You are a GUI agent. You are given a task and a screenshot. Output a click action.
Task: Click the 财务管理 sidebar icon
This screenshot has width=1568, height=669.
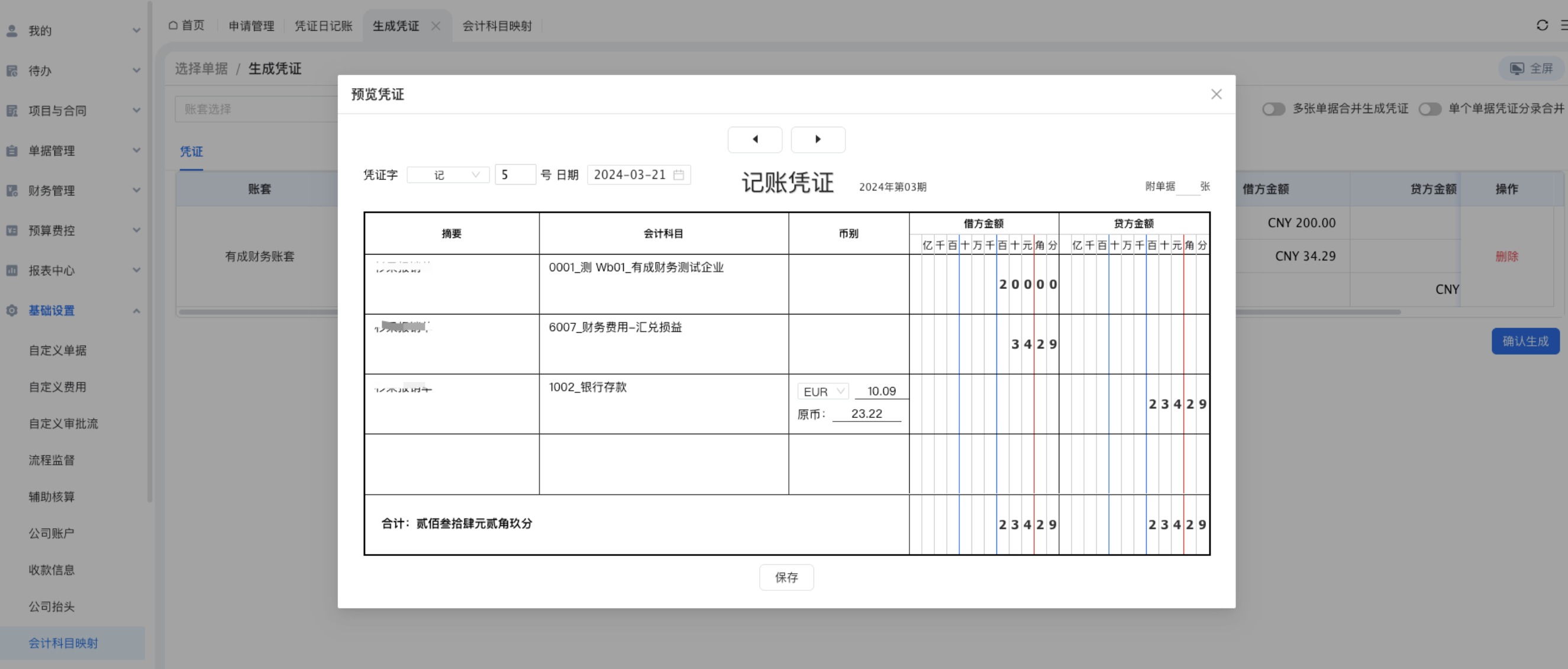pyautogui.click(x=12, y=191)
